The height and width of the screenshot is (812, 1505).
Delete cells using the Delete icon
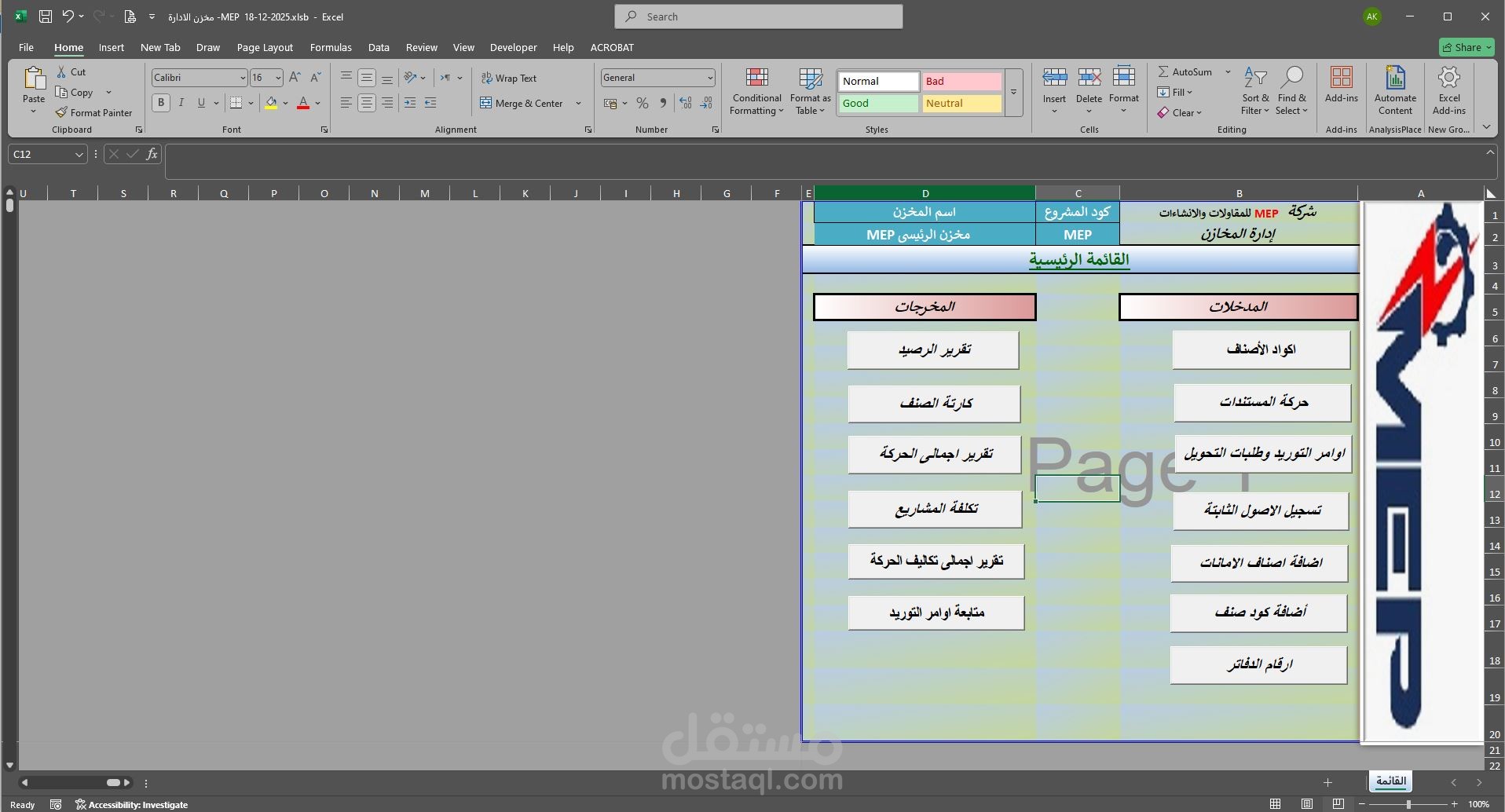coord(1089,77)
